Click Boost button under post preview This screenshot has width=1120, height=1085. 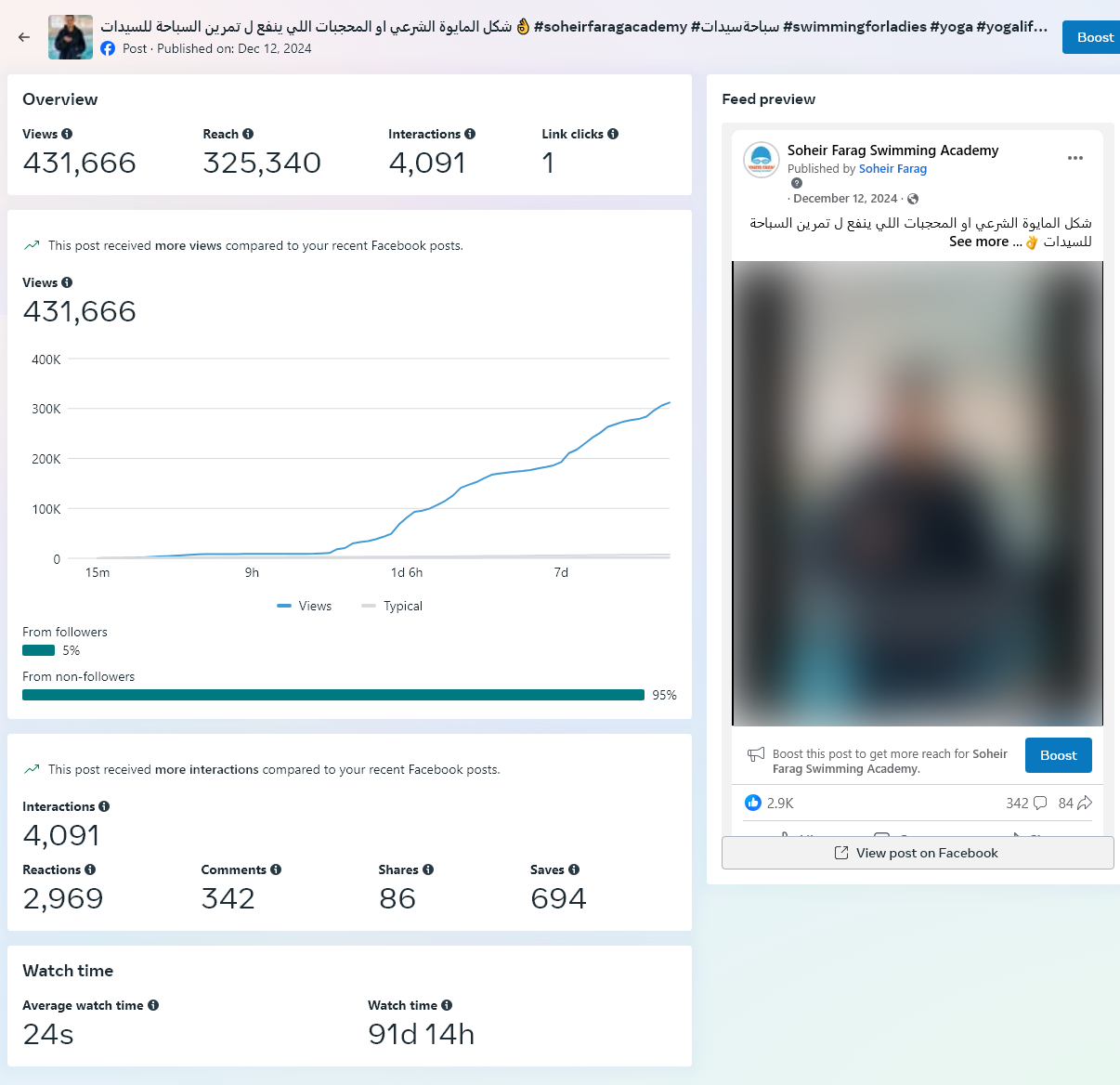pyautogui.click(x=1058, y=755)
